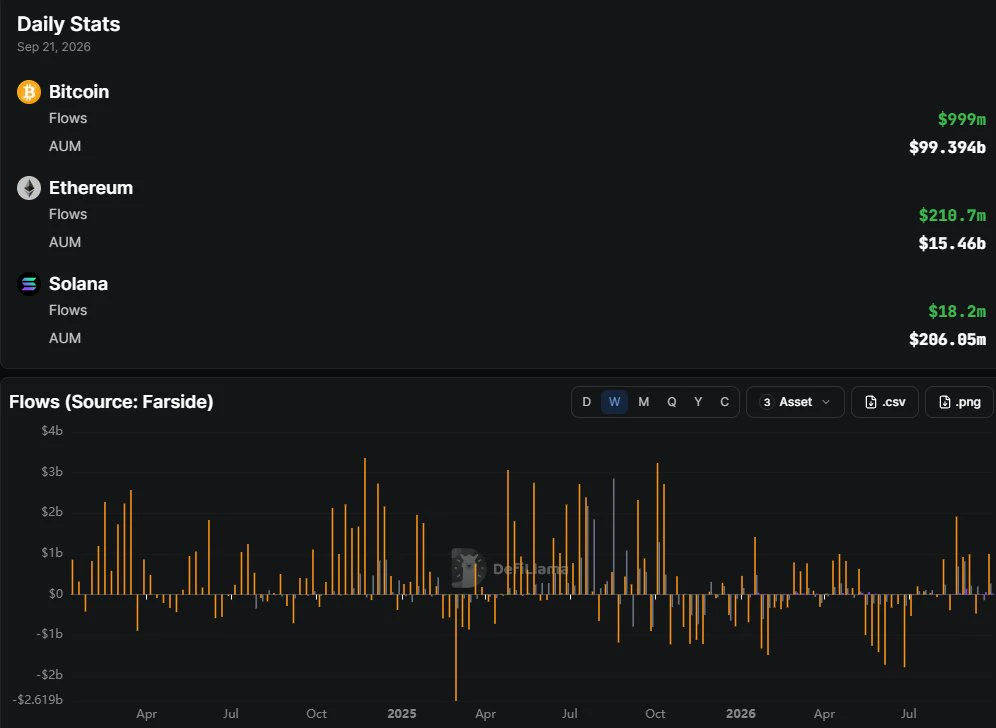The width and height of the screenshot is (996, 728).
Task: Click the Solana label
Action: pyautogui.click(x=78, y=284)
